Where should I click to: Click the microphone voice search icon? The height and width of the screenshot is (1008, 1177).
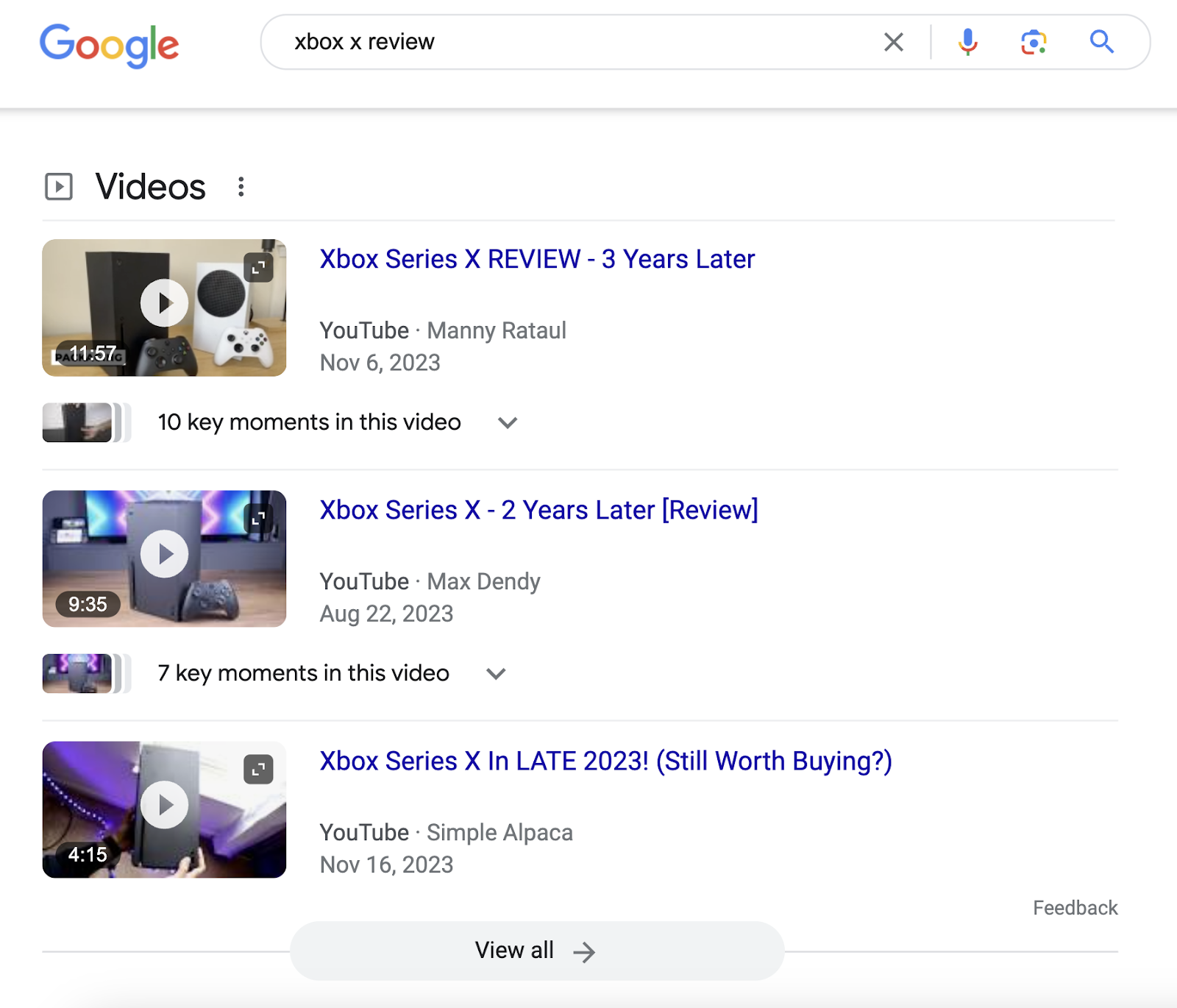point(967,42)
